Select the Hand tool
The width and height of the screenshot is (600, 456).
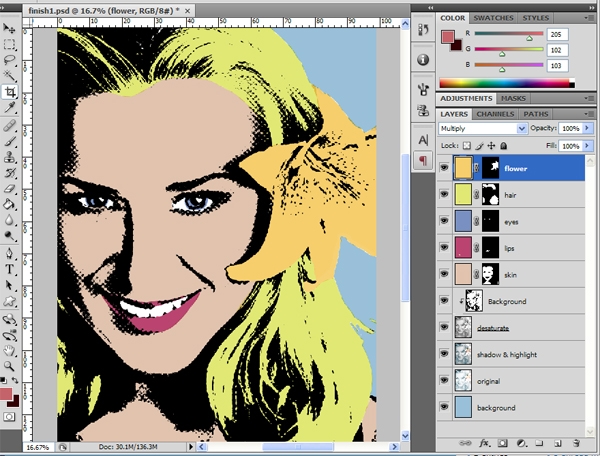[9, 350]
